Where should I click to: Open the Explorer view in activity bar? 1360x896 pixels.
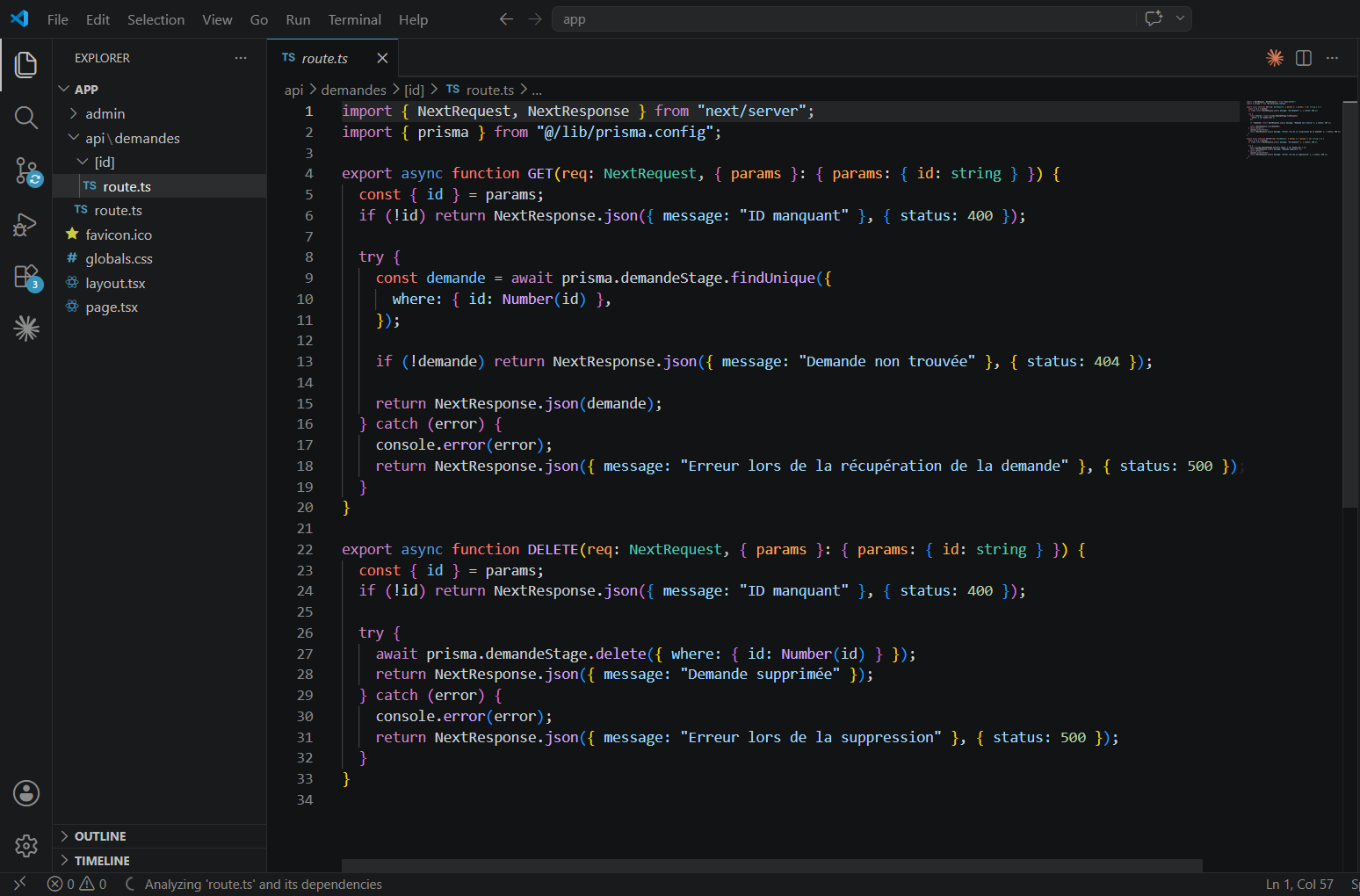26,64
